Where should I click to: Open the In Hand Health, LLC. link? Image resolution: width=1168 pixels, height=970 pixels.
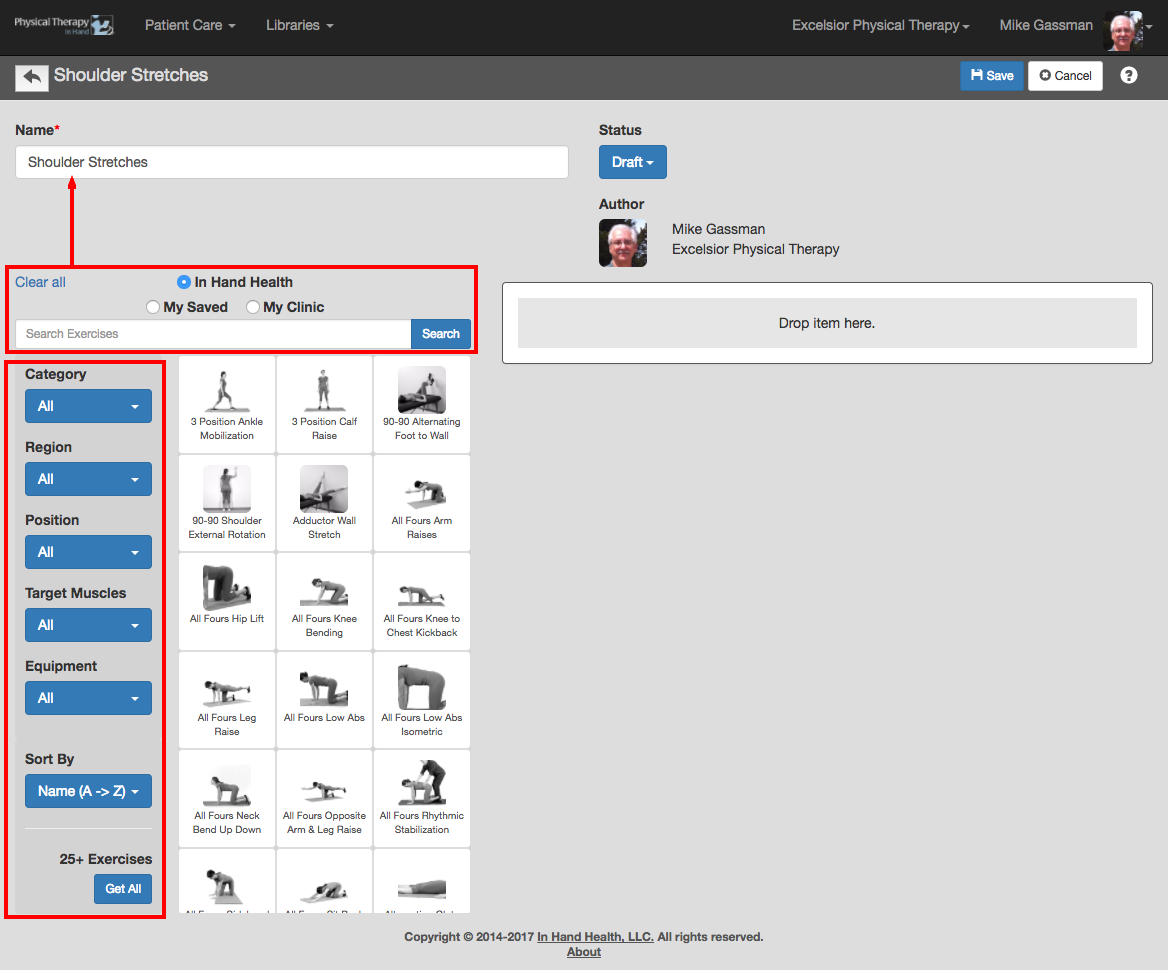tap(595, 937)
